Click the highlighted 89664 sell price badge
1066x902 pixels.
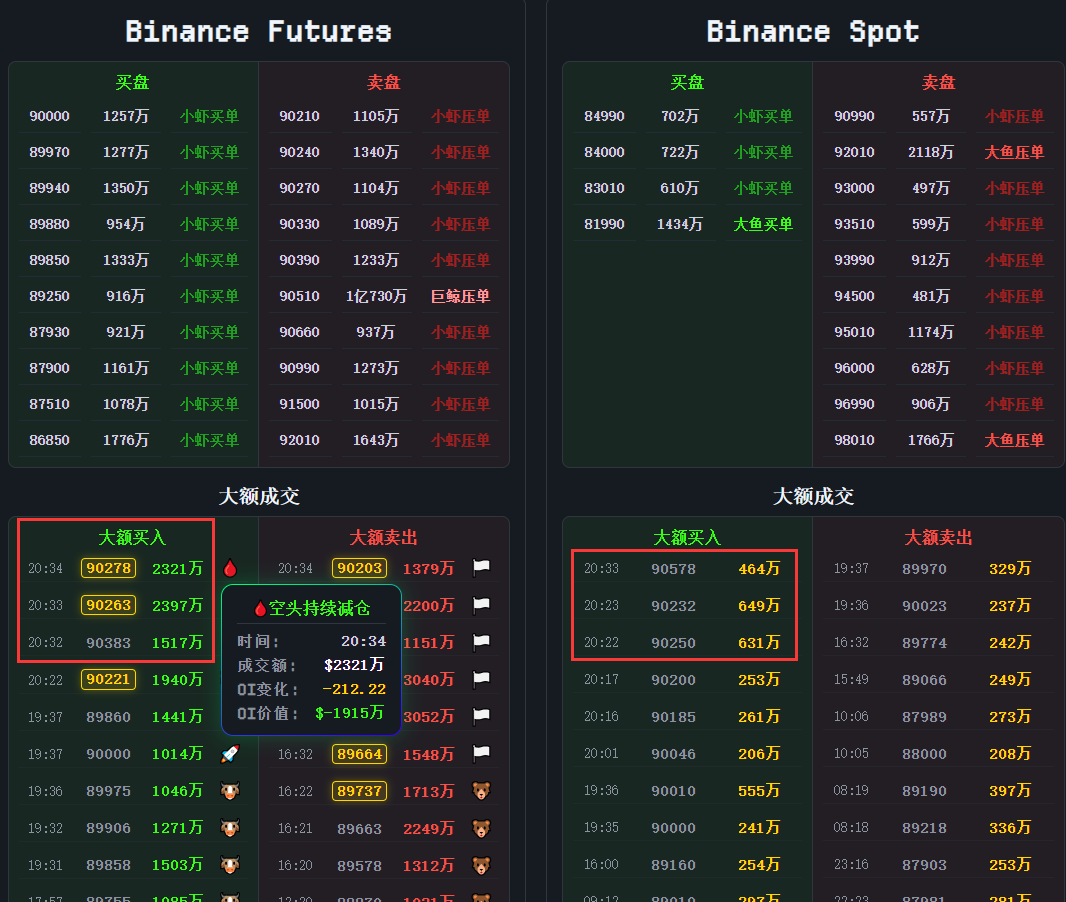pos(360,754)
